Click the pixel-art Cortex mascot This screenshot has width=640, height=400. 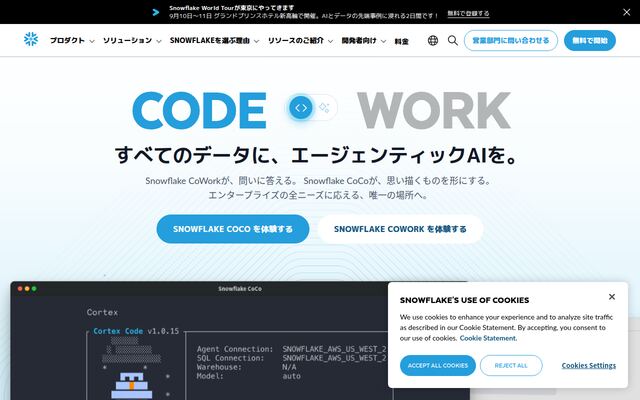tap(131, 385)
